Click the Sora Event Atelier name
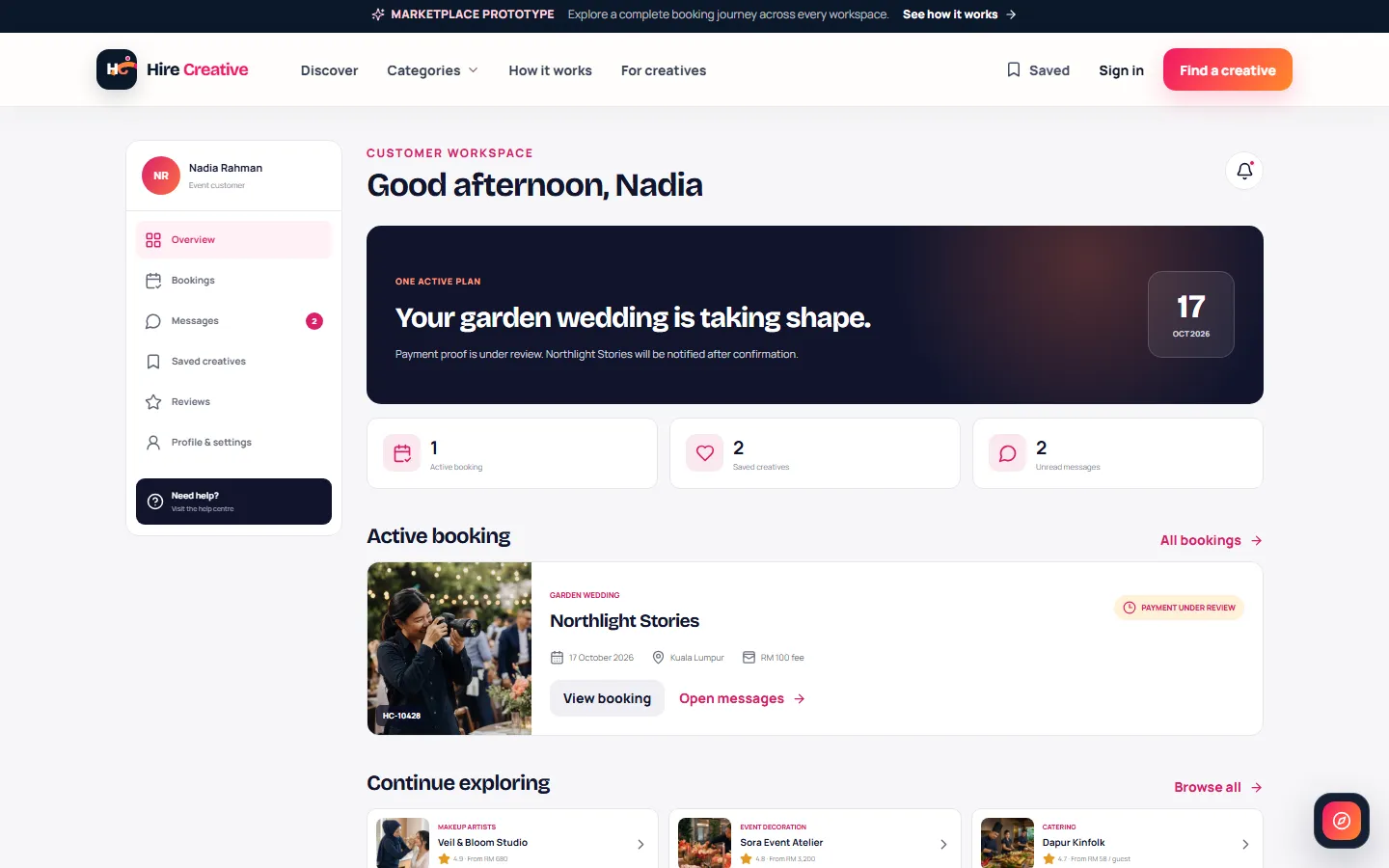Image resolution: width=1389 pixels, height=868 pixels. pos(781,843)
